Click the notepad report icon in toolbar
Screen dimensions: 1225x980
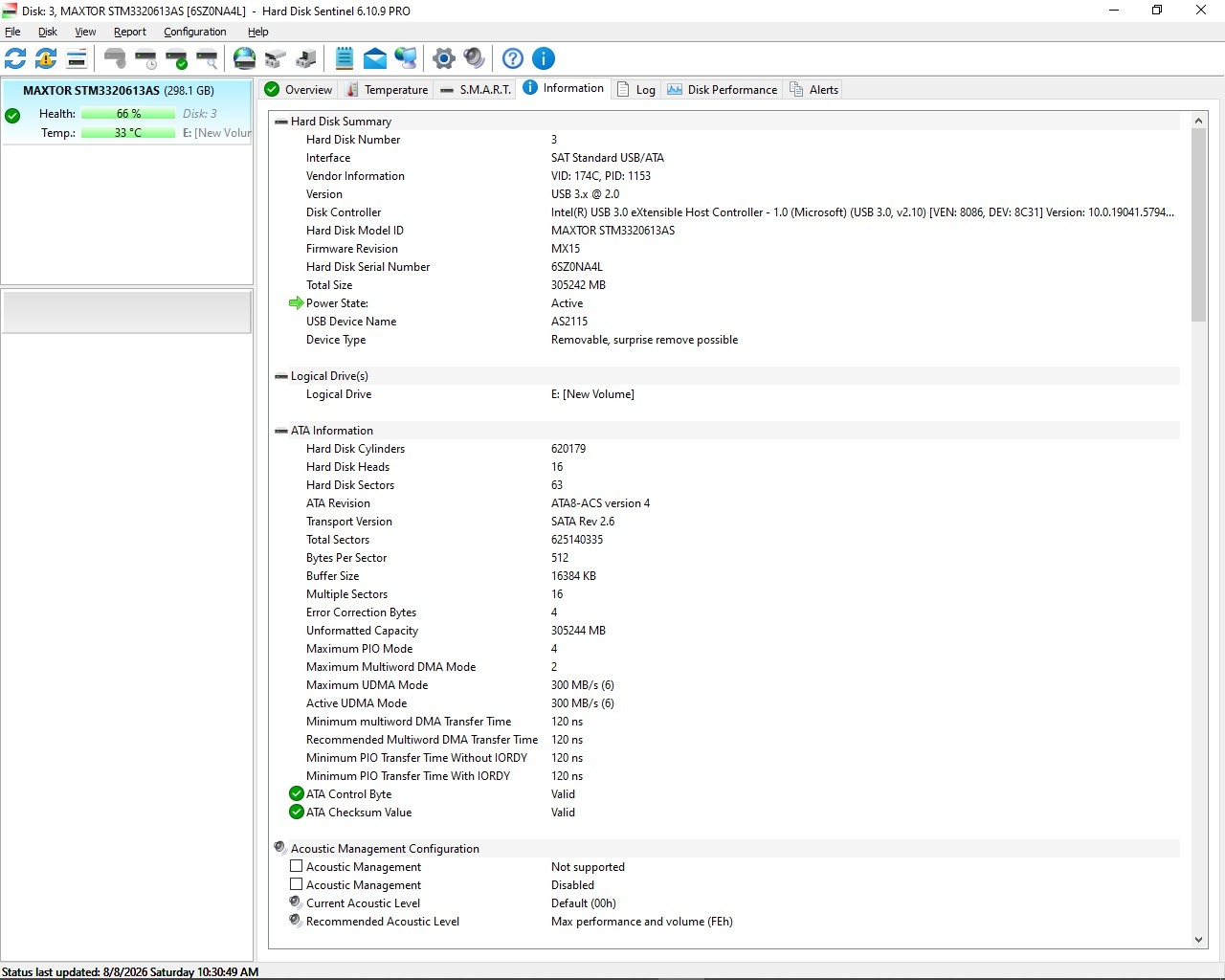point(345,58)
